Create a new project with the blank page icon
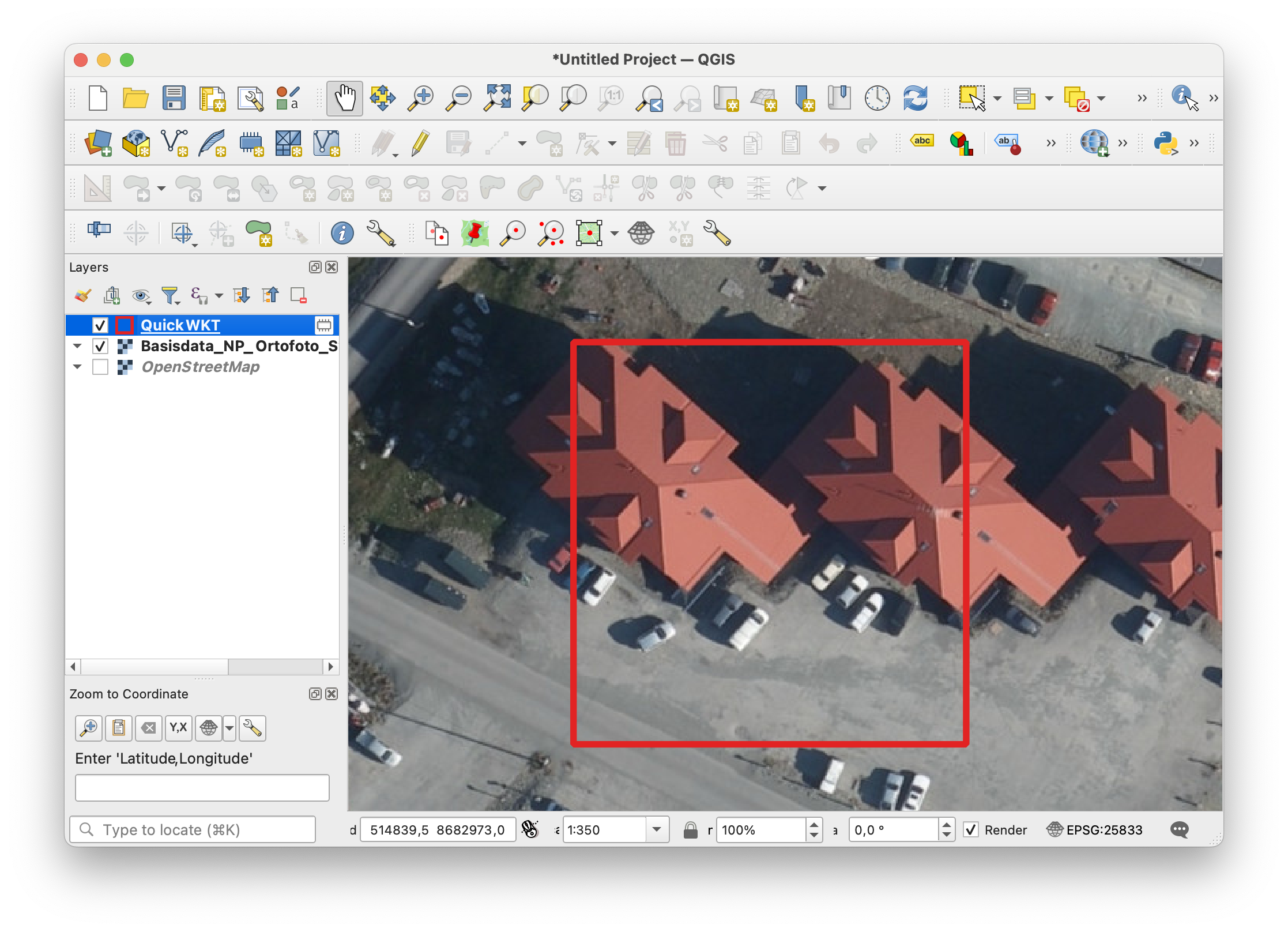The height and width of the screenshot is (932, 1288). pos(98,98)
